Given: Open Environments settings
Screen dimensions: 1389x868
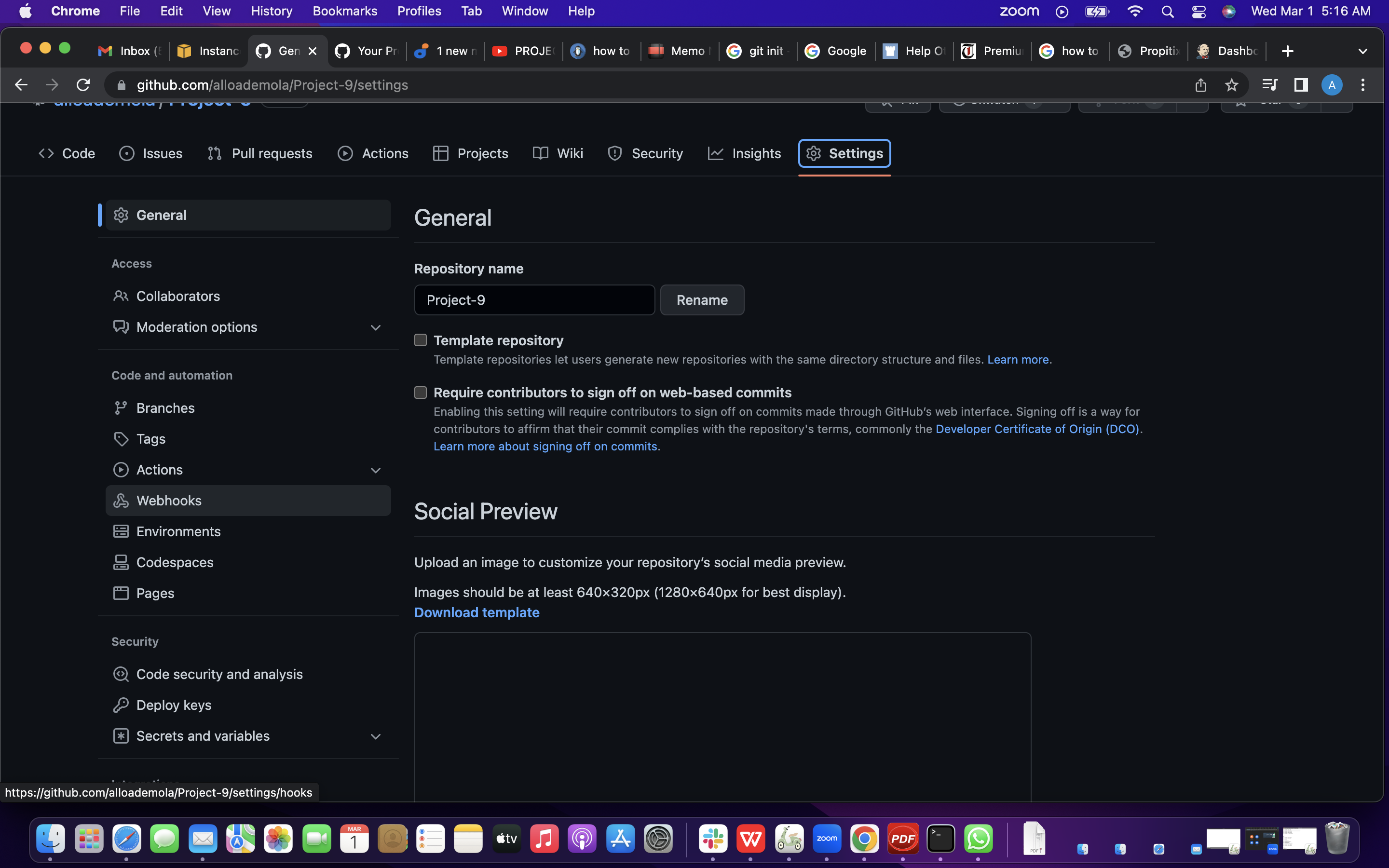Looking at the screenshot, I should 178,531.
